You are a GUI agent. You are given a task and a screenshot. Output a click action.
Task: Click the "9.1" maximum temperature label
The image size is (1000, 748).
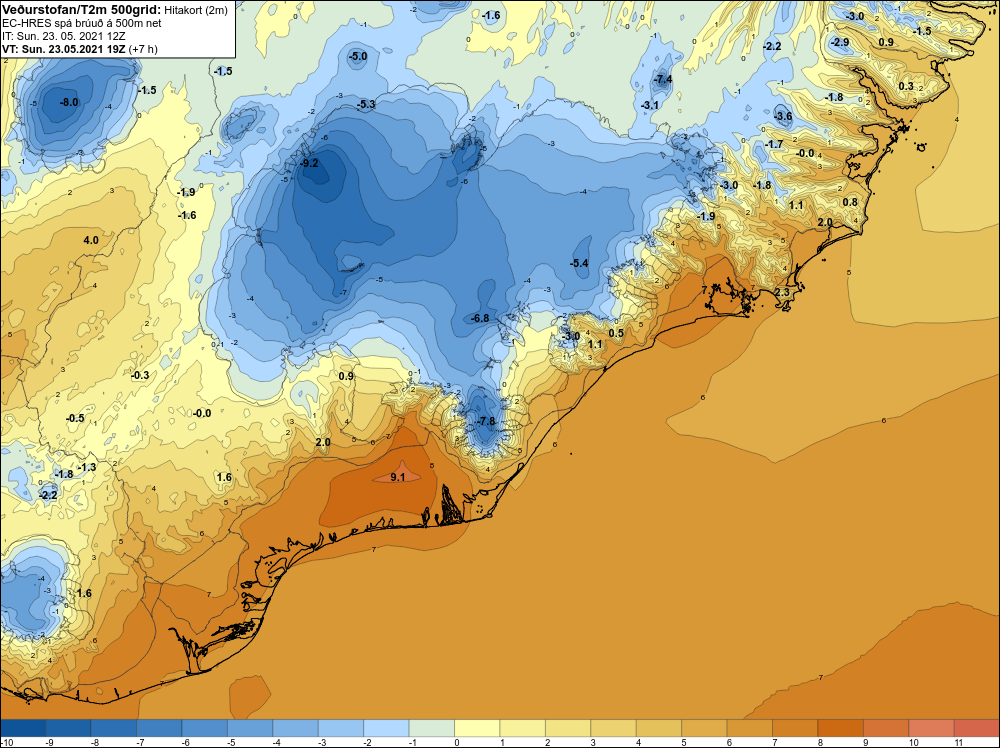pyautogui.click(x=398, y=477)
